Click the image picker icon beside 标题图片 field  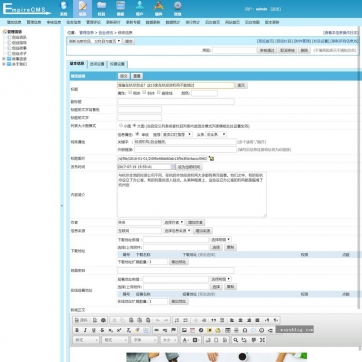tap(211, 158)
